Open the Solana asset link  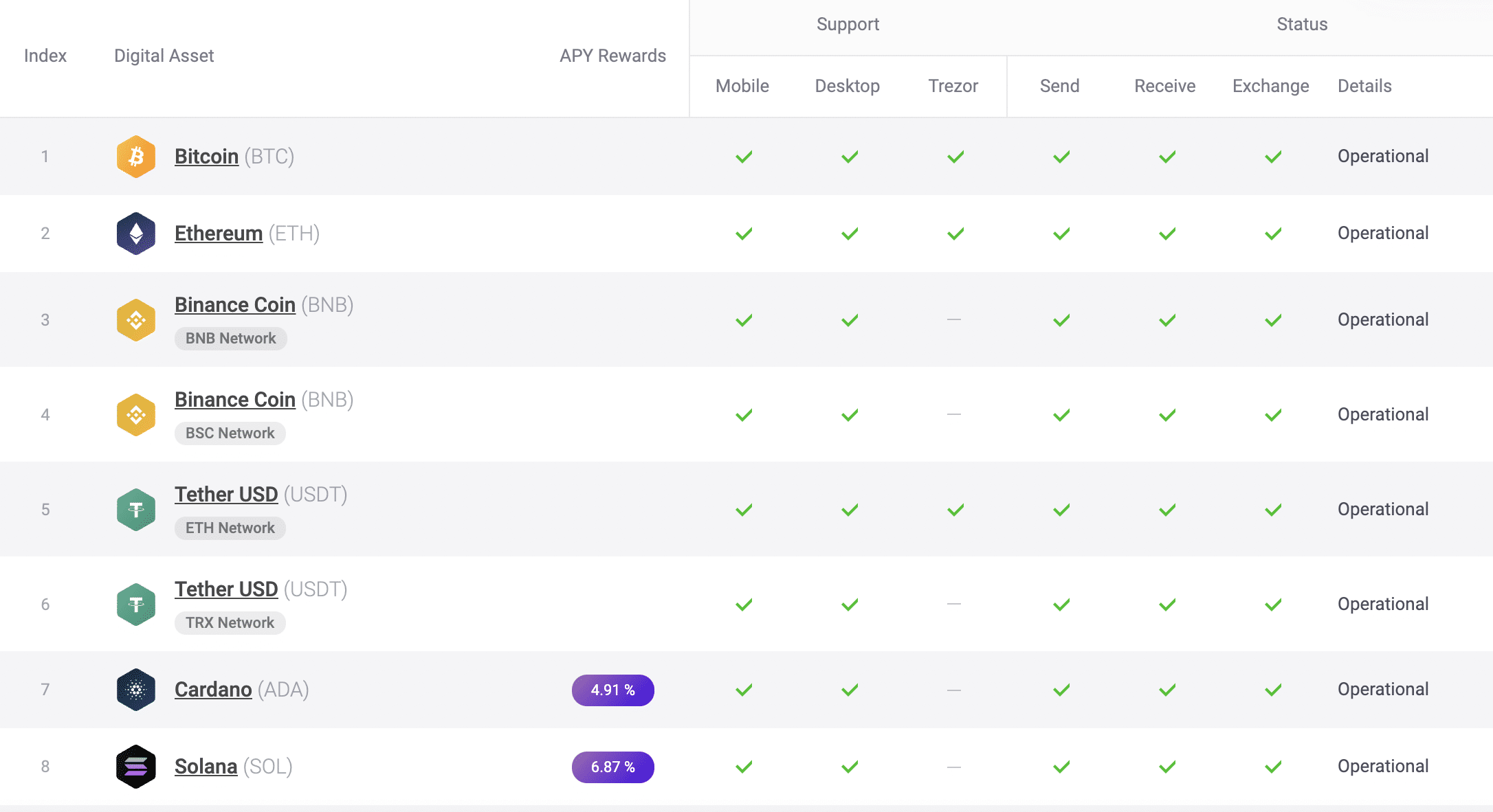pyautogui.click(x=206, y=767)
